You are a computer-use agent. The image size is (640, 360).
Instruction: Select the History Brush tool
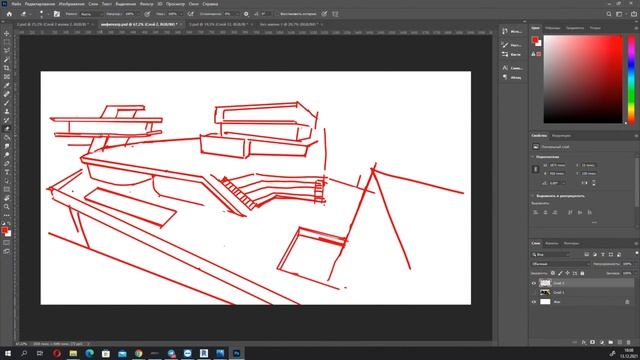coord(7,120)
